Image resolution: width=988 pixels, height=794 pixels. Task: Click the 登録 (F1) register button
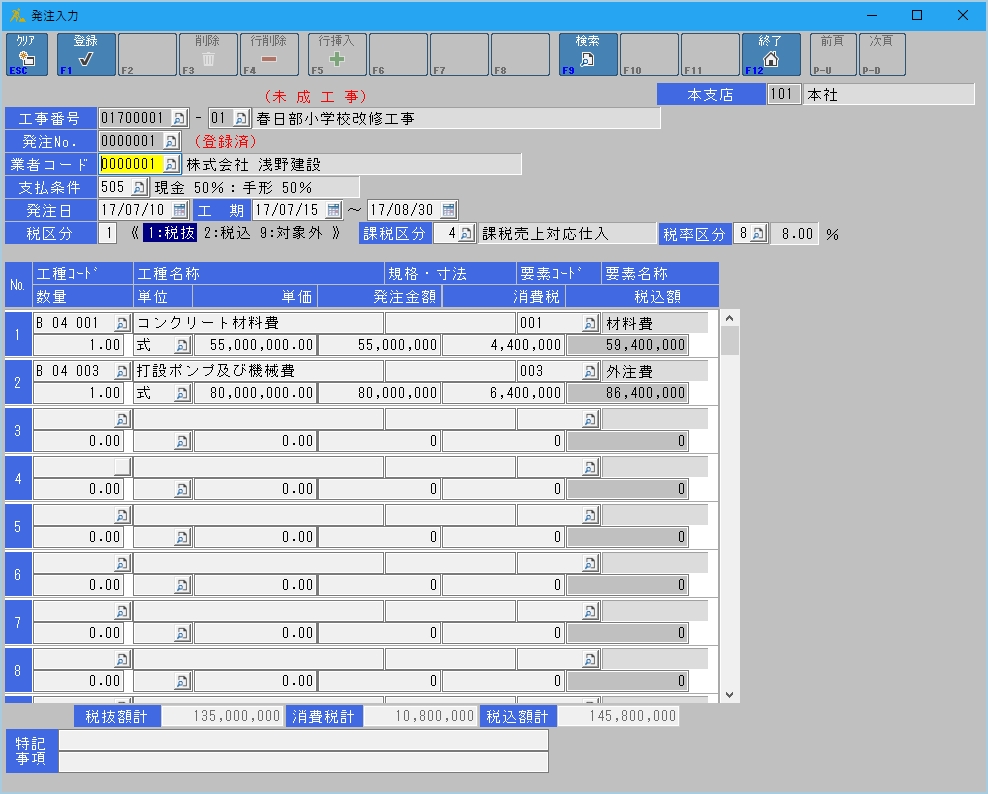(x=86, y=54)
